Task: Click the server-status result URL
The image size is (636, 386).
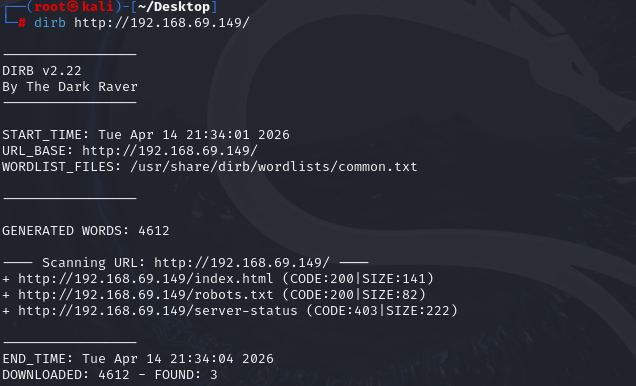Action: click(158, 311)
